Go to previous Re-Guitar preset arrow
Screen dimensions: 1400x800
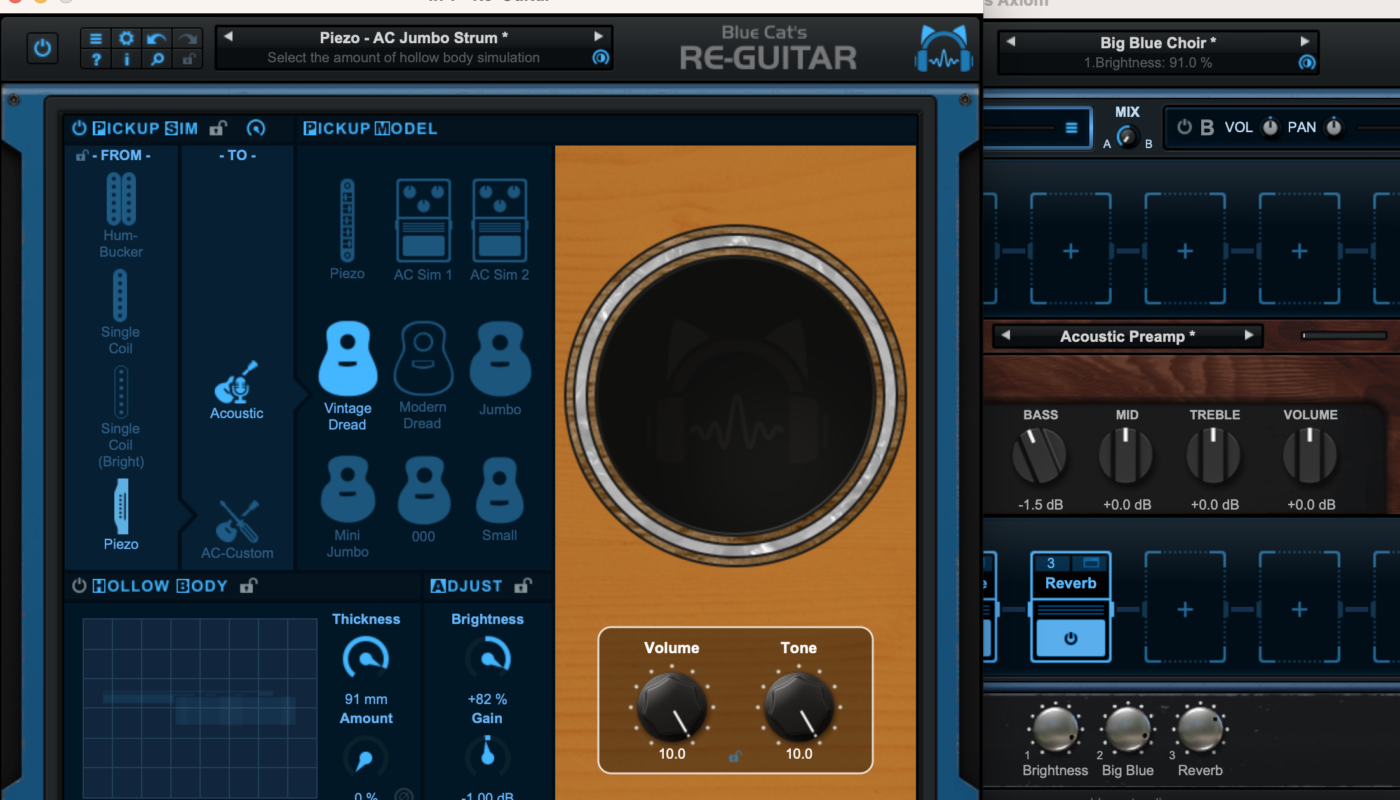[228, 37]
